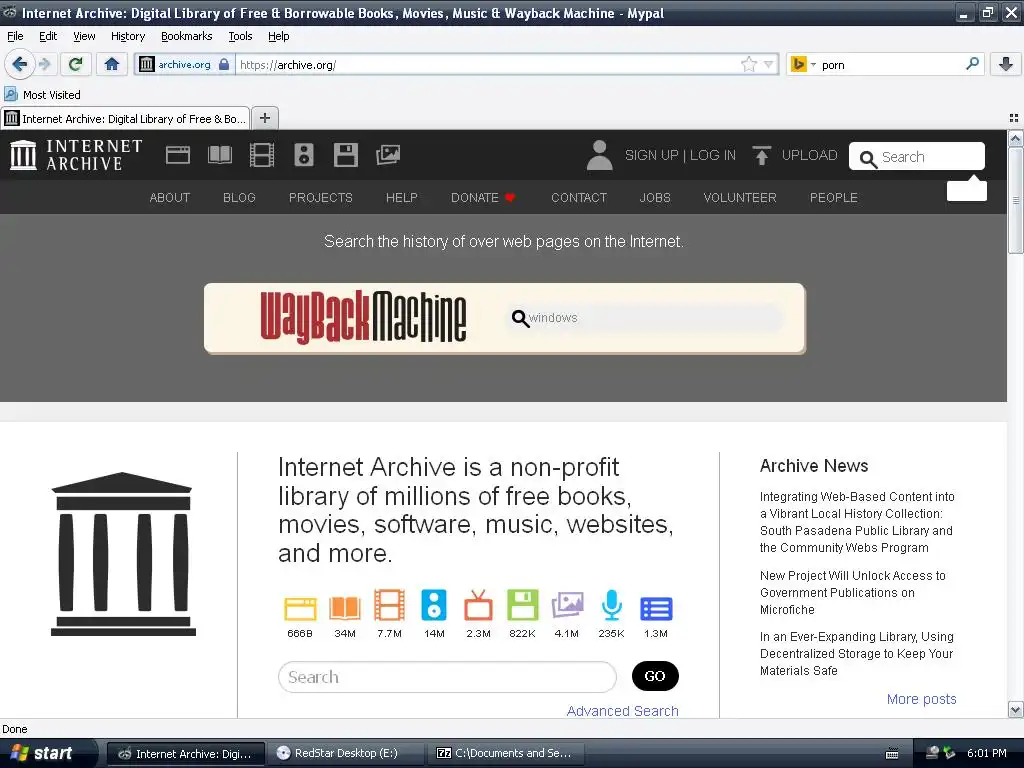Click the search magnifier in browser search box
Viewport: 1024px width, 768px height.
972,64
